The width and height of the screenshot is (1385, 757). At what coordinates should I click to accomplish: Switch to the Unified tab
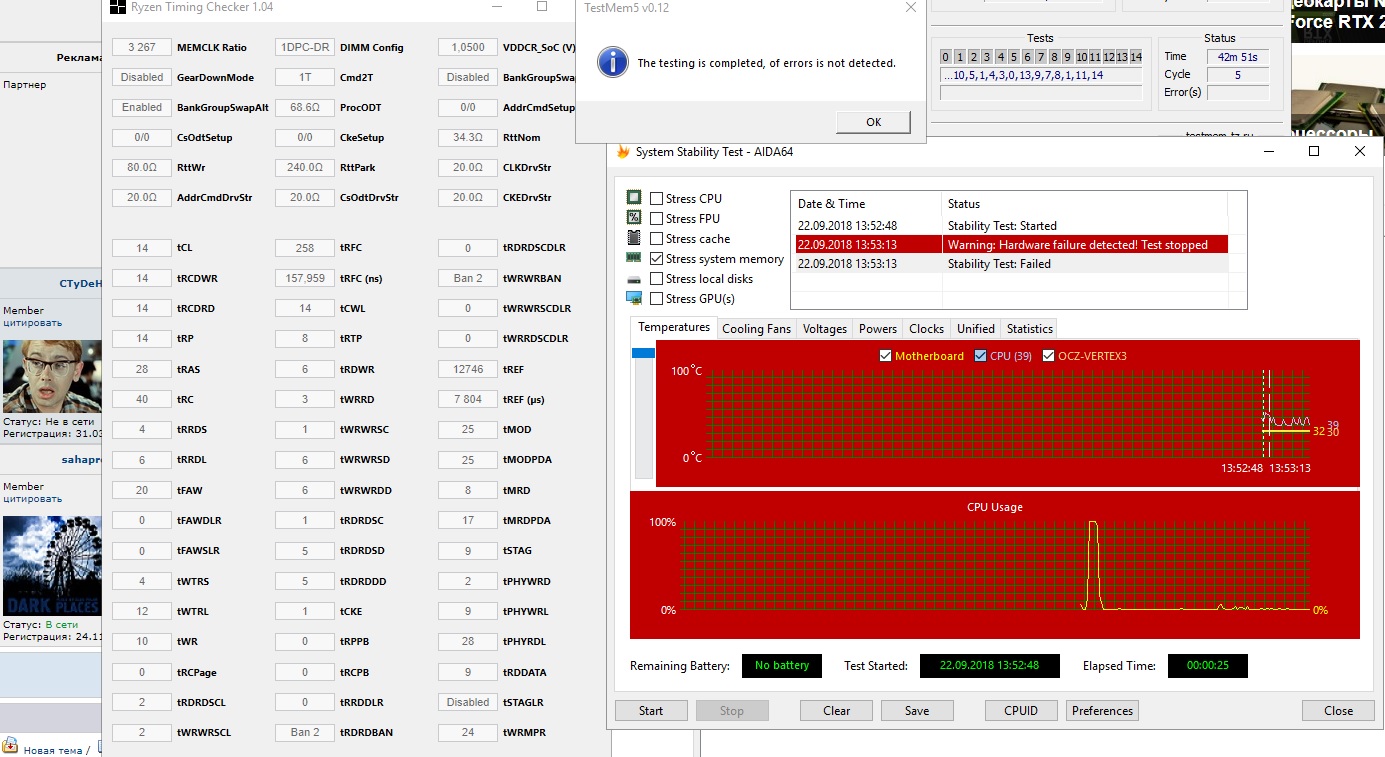click(976, 328)
